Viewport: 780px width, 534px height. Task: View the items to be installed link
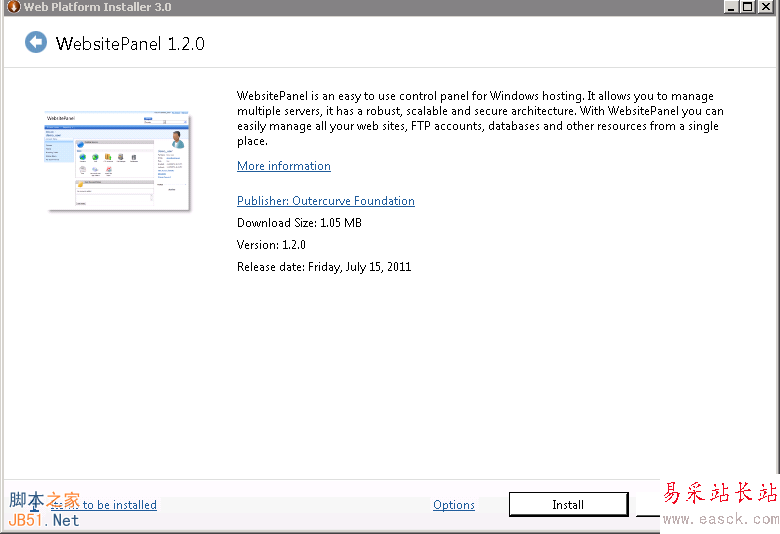103,505
